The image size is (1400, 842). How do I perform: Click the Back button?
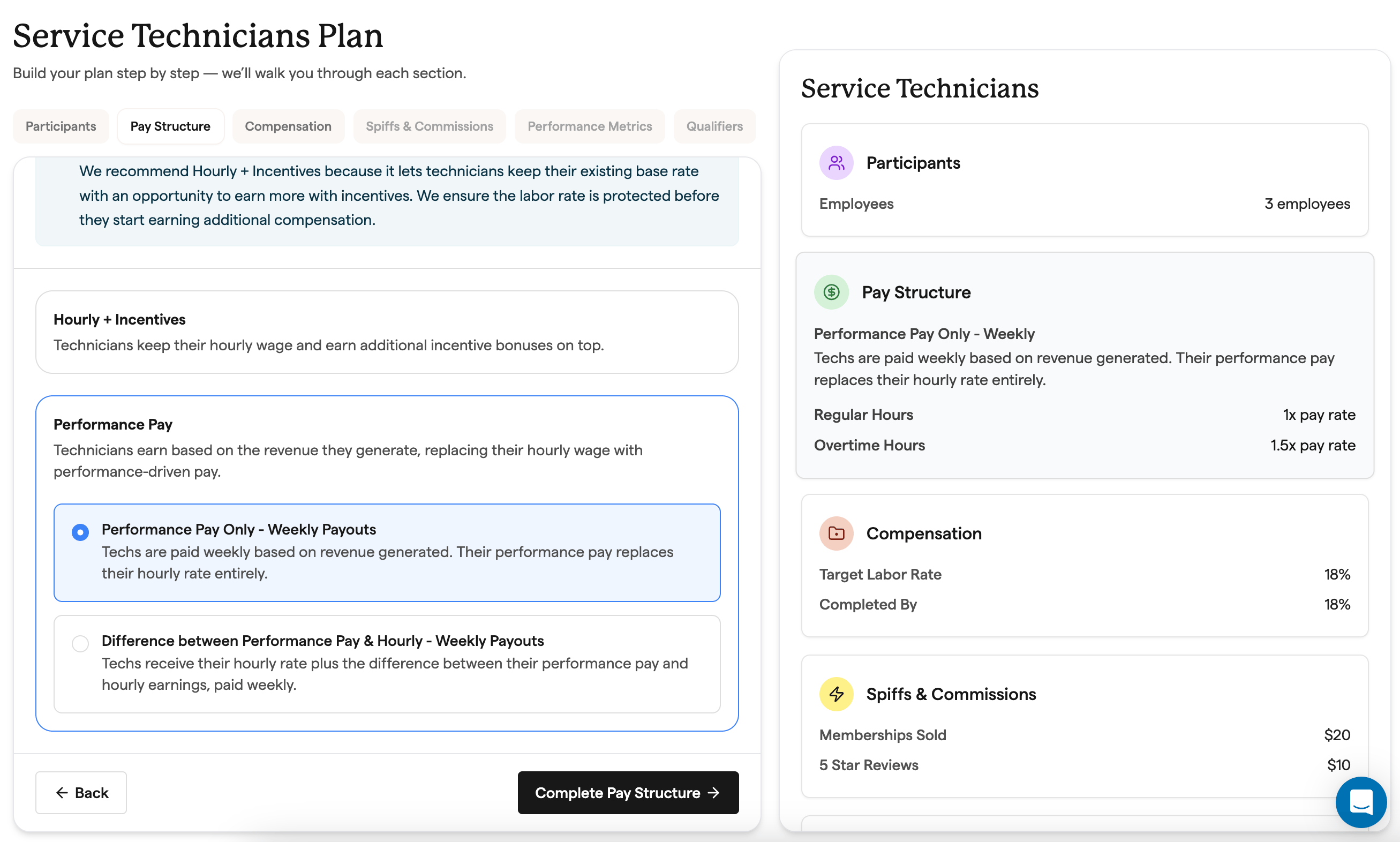click(81, 793)
